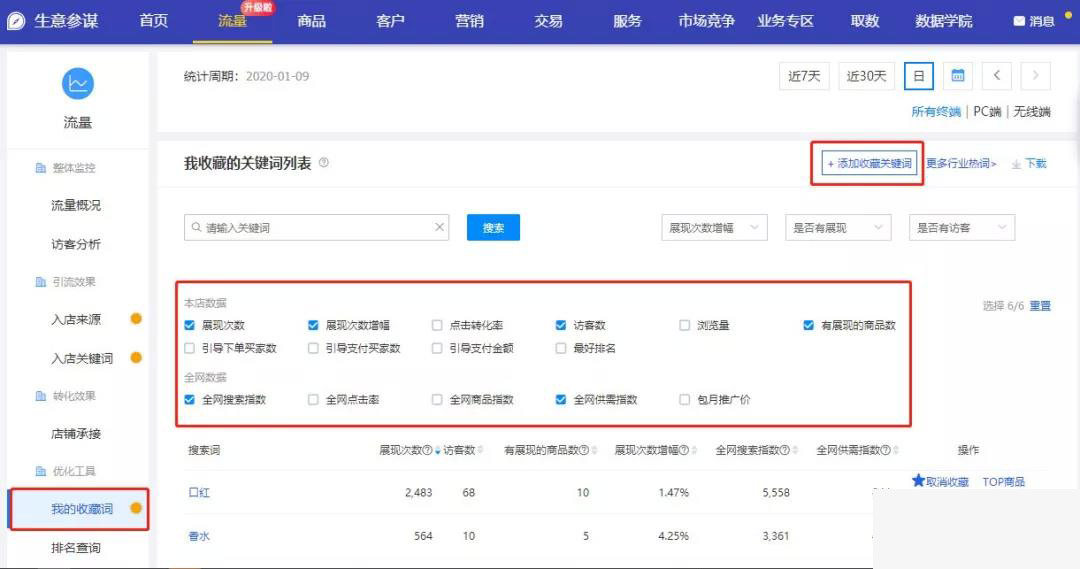This screenshot has width=1080, height=569.
Task: Check the 全网点击率 checkbox
Action: 313,399
